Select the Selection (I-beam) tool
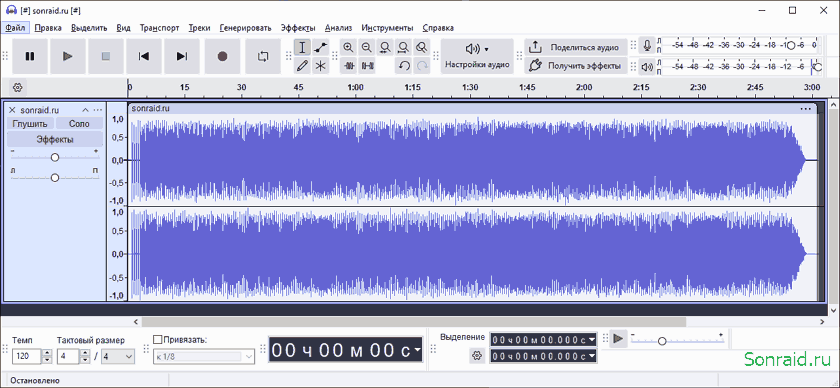This screenshot has width=840, height=388. pyautogui.click(x=303, y=48)
